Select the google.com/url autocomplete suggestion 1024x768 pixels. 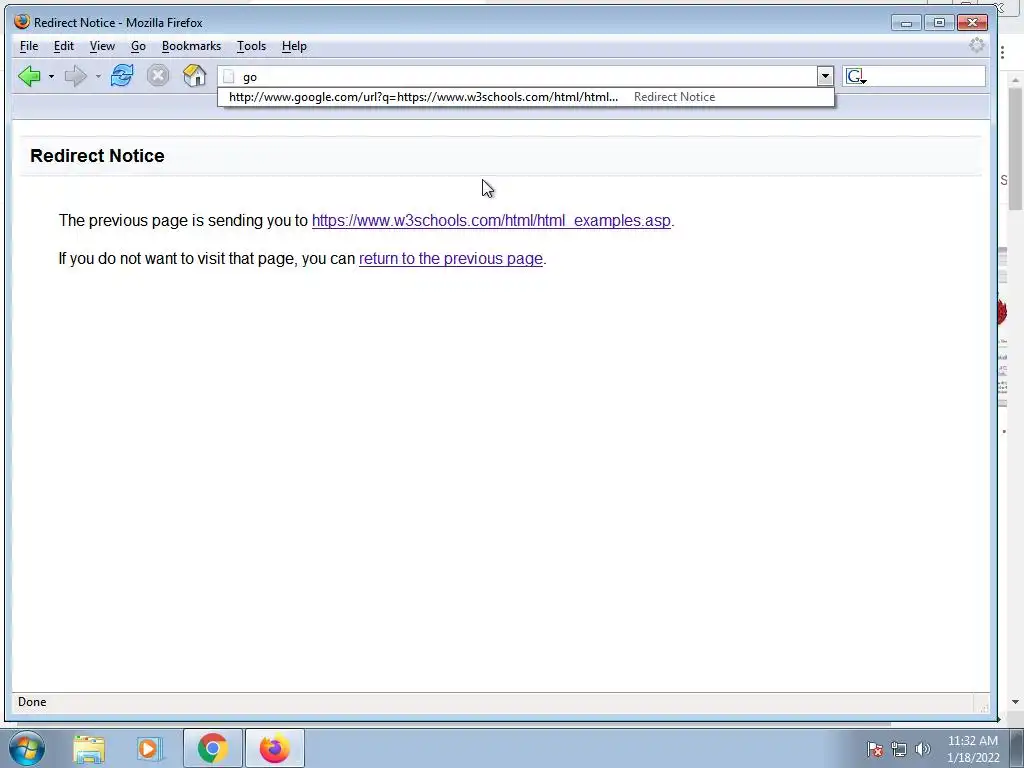(x=526, y=97)
